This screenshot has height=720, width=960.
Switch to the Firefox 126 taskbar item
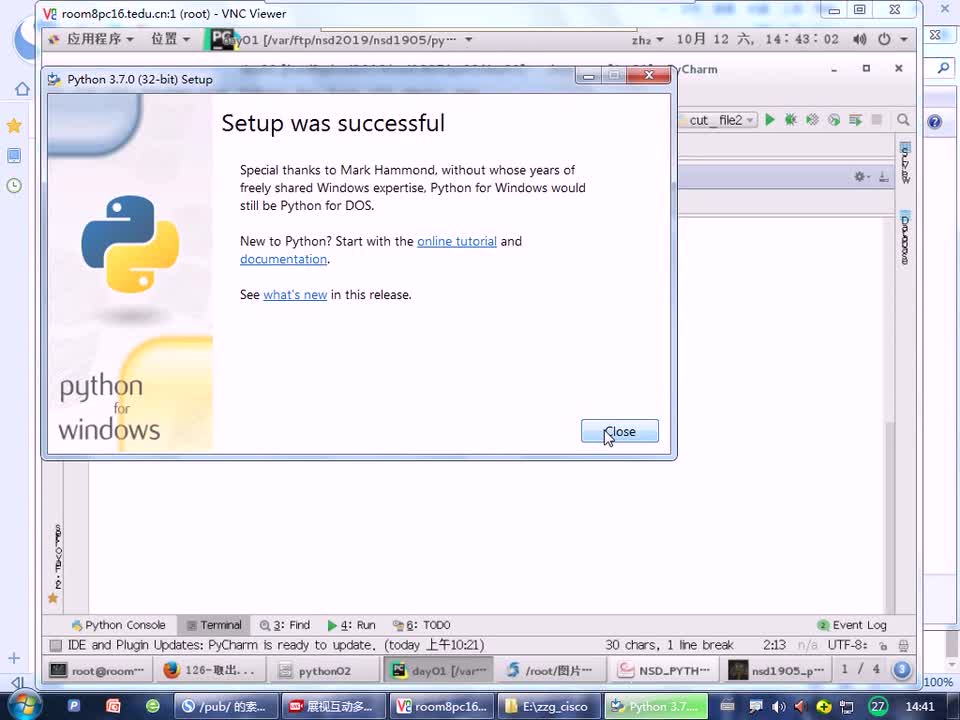(x=209, y=670)
